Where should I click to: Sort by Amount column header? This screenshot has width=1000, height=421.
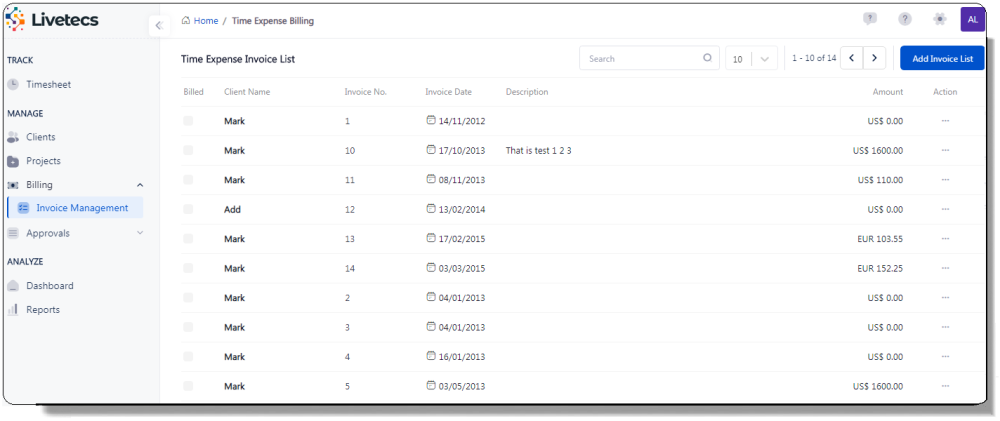coord(888,92)
